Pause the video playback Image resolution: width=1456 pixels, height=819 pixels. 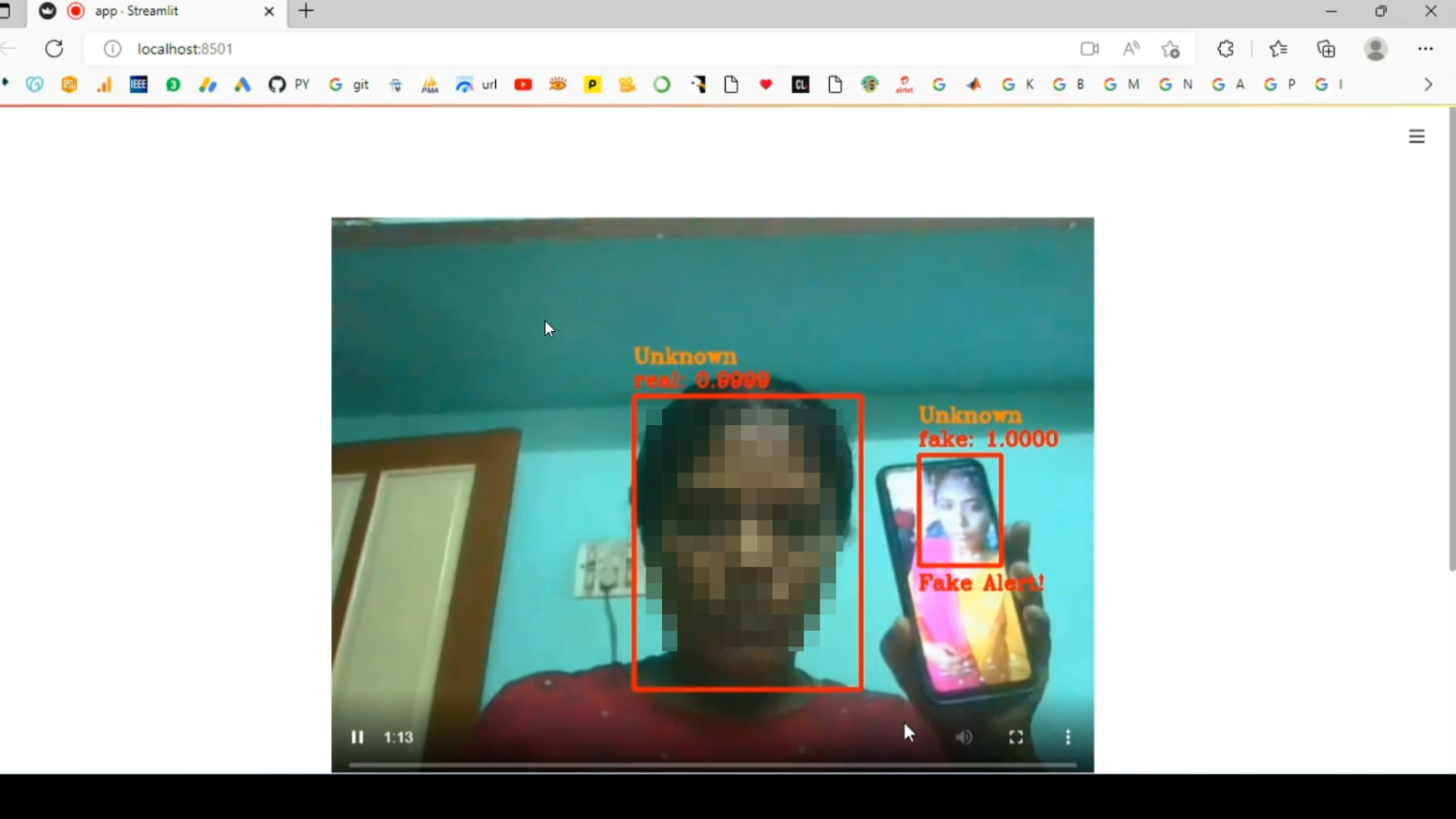click(357, 737)
